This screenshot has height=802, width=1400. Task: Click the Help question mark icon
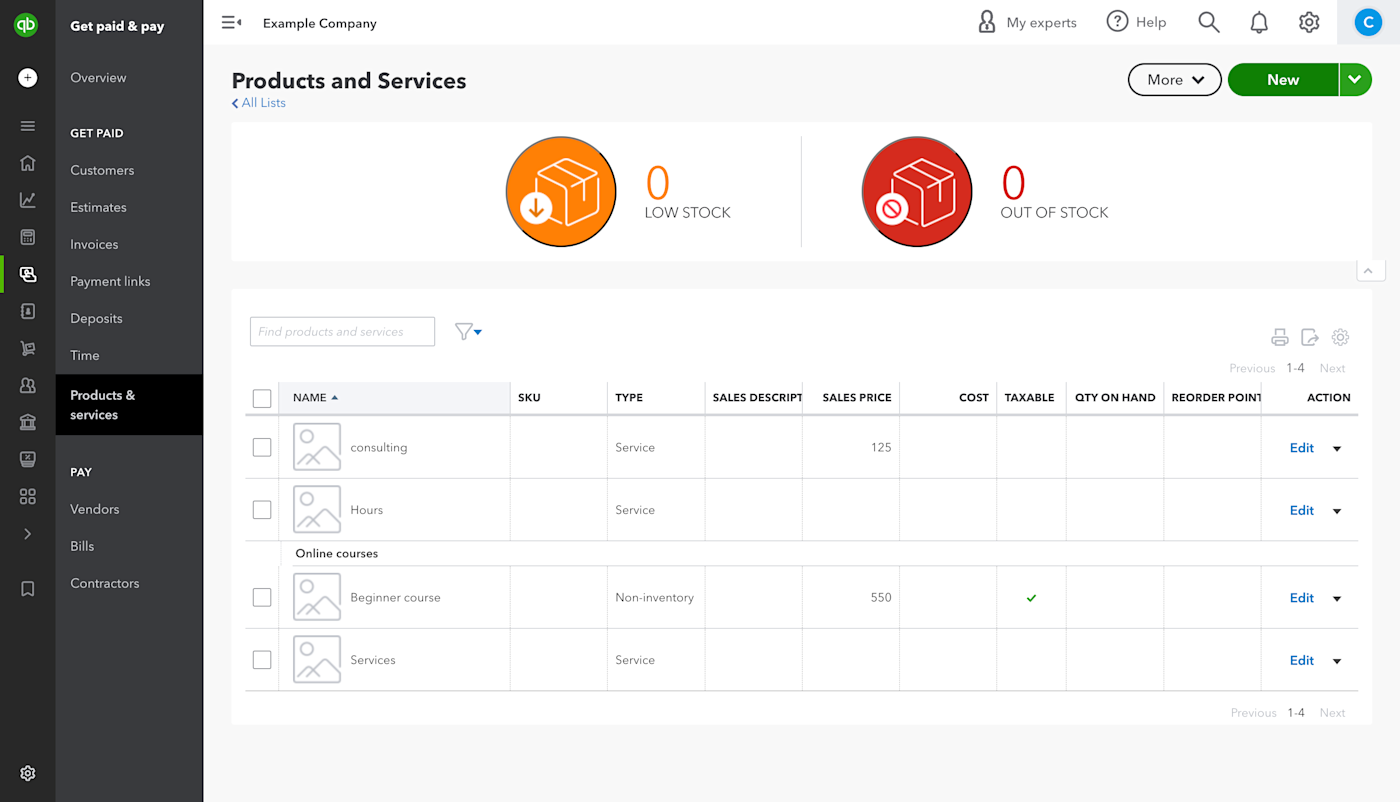(1117, 22)
